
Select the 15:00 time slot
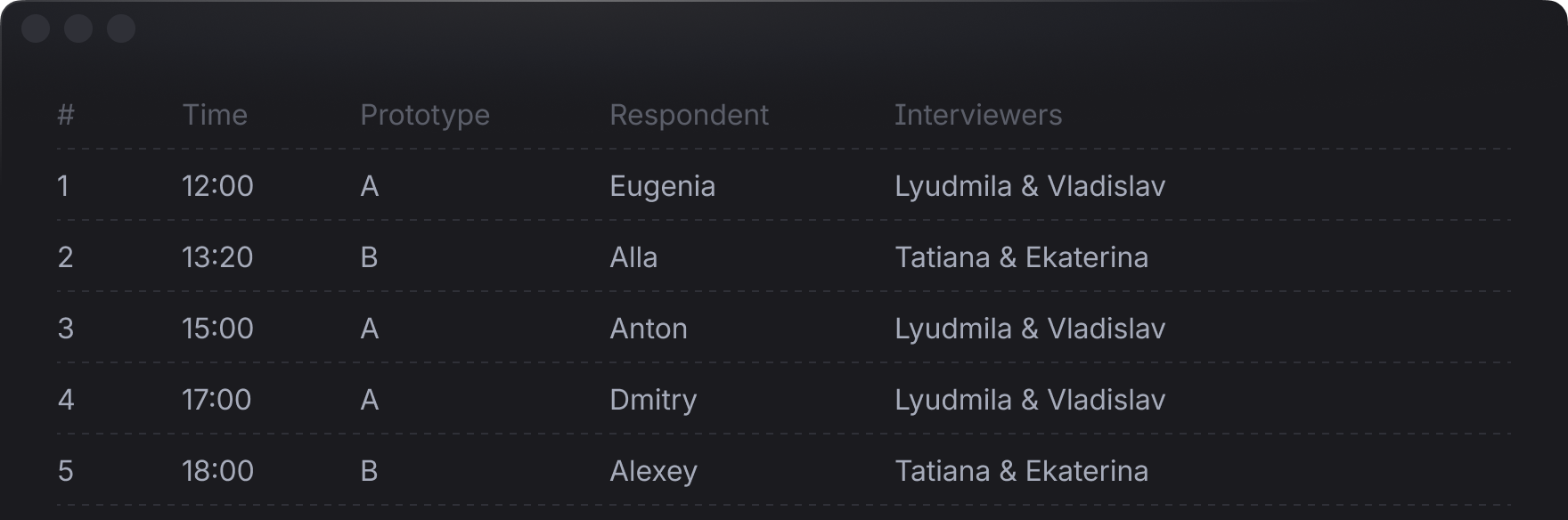point(217,329)
